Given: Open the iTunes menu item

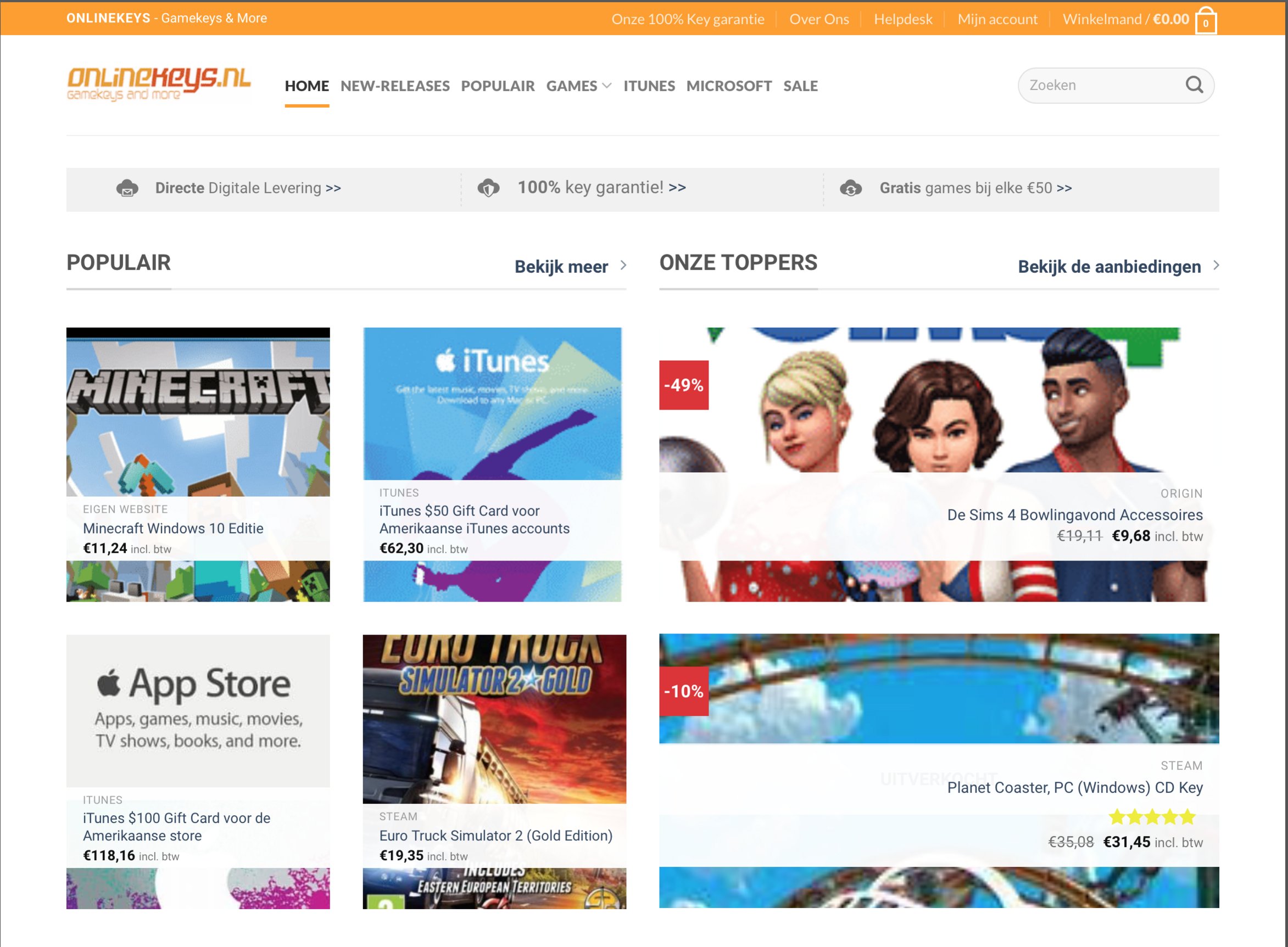Looking at the screenshot, I should [x=649, y=86].
